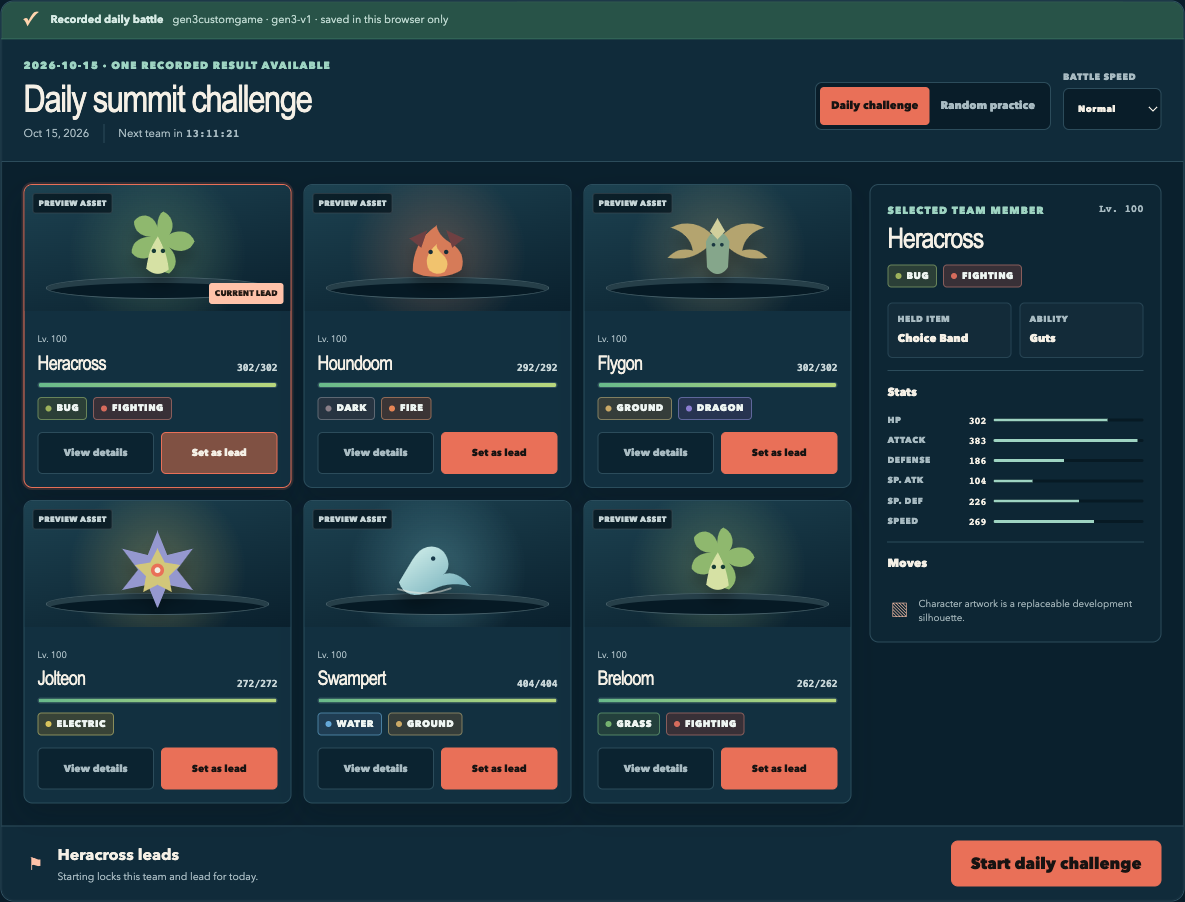
Task: Click the Fighting tag in selected member panel
Action: click(982, 276)
